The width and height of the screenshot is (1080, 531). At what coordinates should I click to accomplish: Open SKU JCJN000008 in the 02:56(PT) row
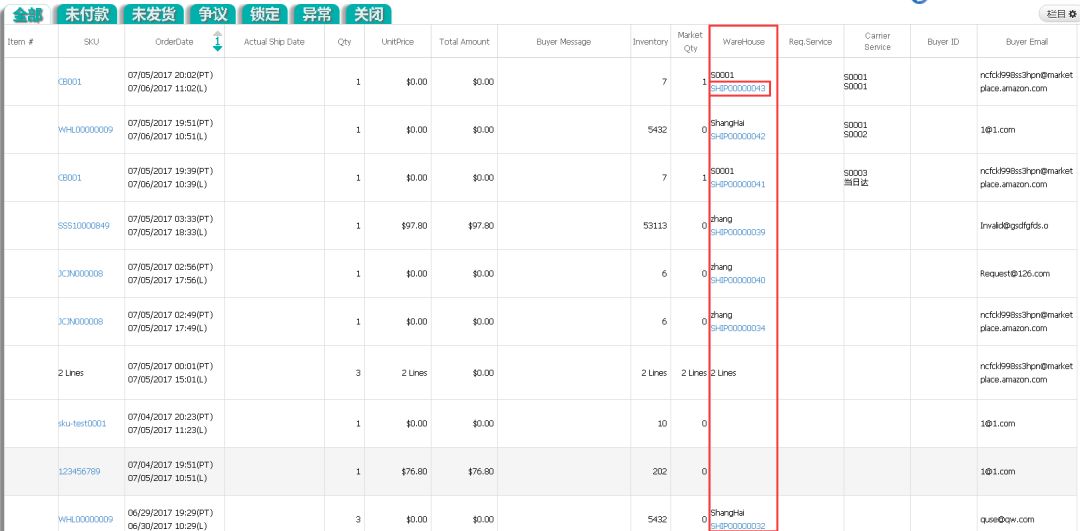(x=81, y=273)
